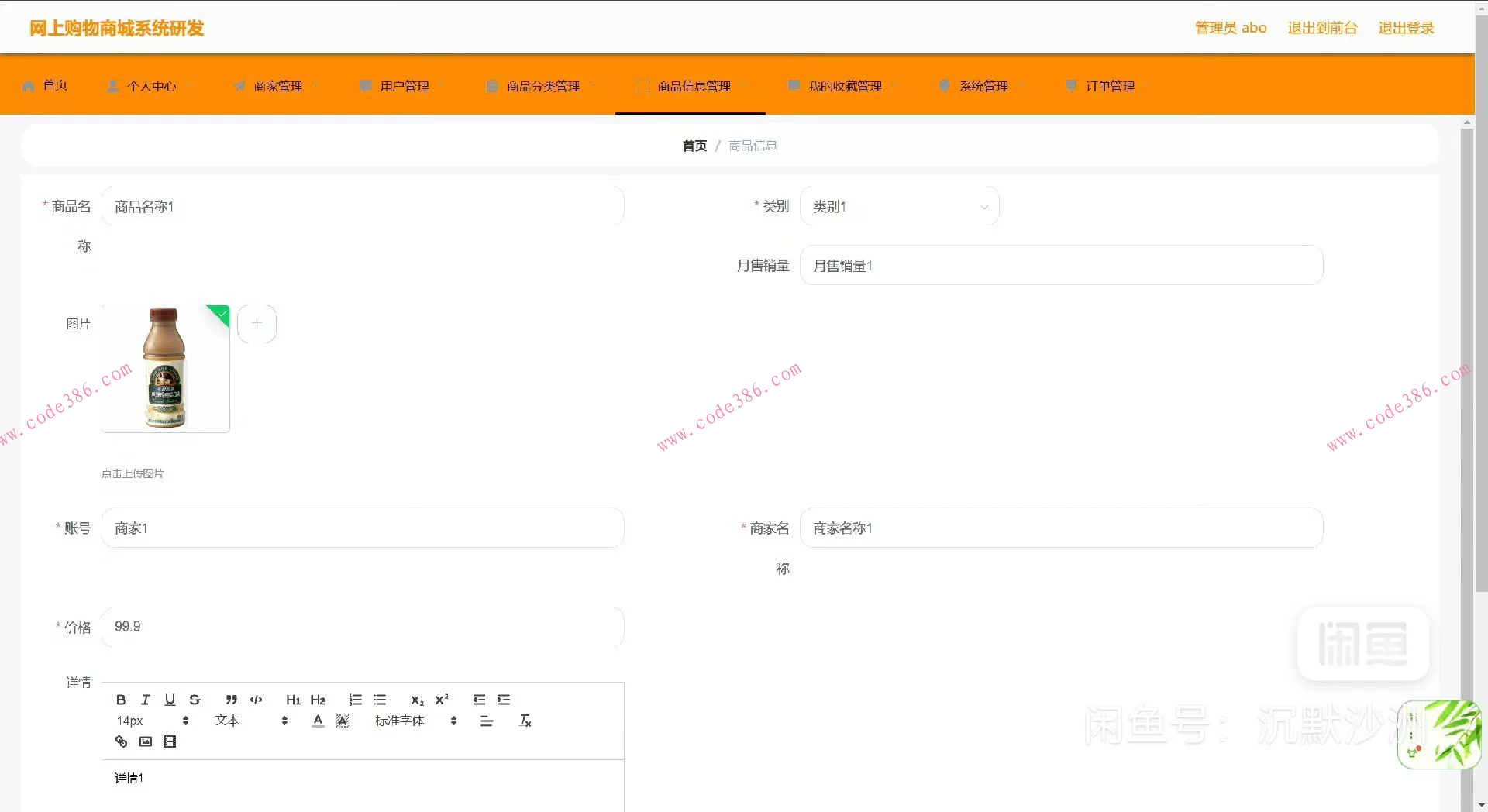This screenshot has height=812, width=1488.
Task: Toggle bold formatting in details editor
Action: point(121,700)
